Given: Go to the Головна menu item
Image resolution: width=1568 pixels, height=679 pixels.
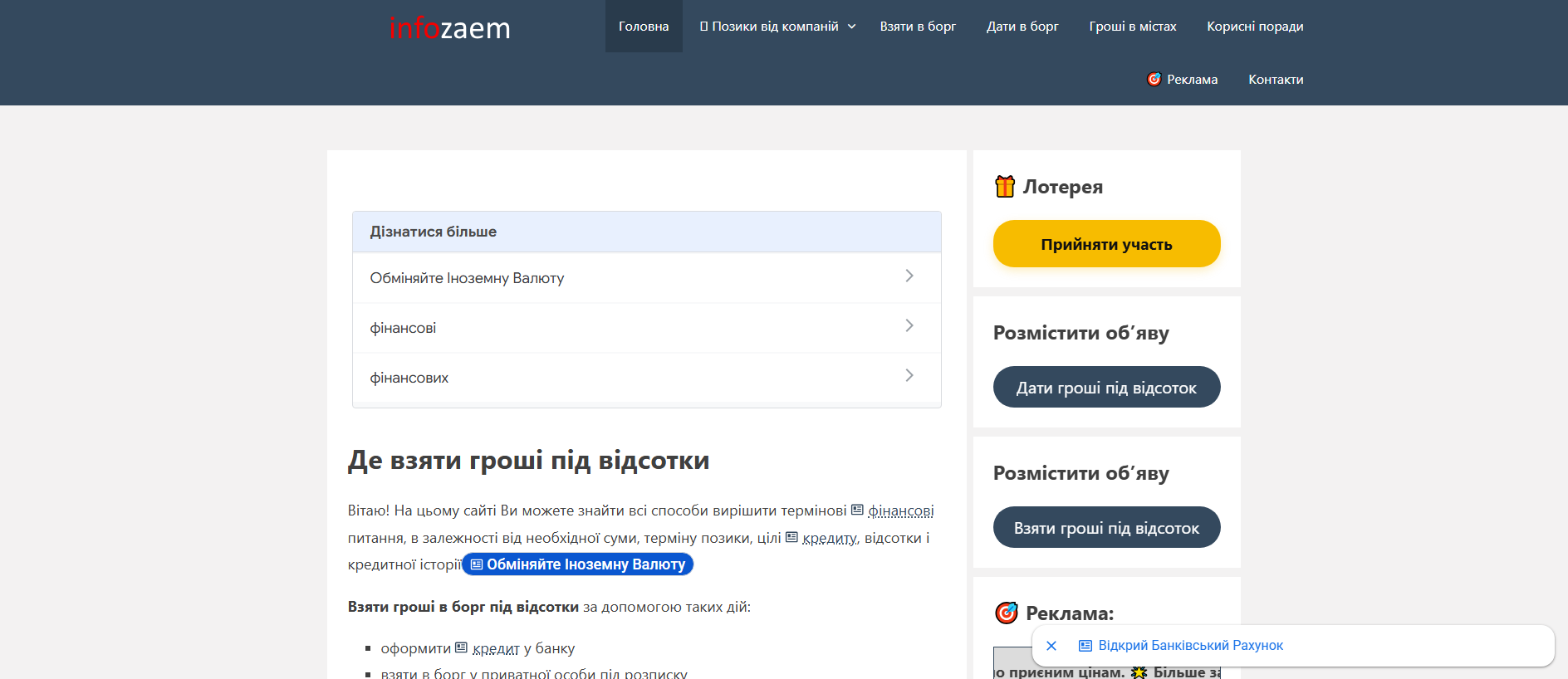Looking at the screenshot, I should pyautogui.click(x=644, y=27).
